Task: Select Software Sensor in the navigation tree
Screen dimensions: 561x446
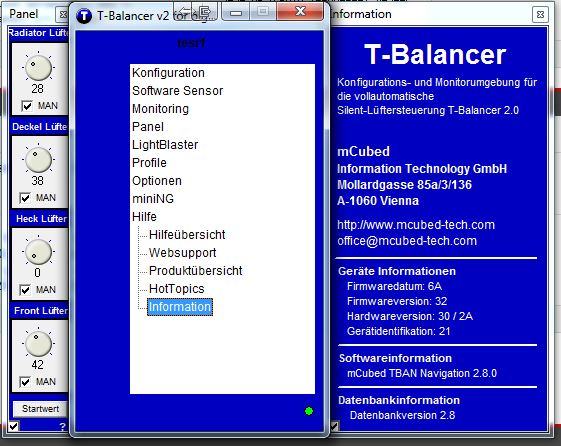Action: pyautogui.click(x=177, y=91)
